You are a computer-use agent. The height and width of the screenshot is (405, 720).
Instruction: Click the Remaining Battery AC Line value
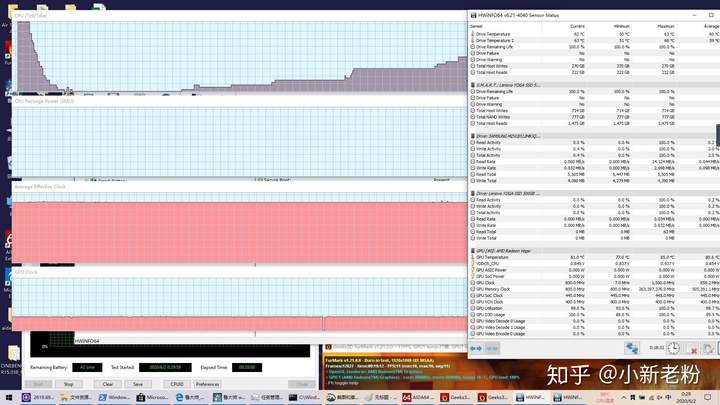(x=87, y=367)
